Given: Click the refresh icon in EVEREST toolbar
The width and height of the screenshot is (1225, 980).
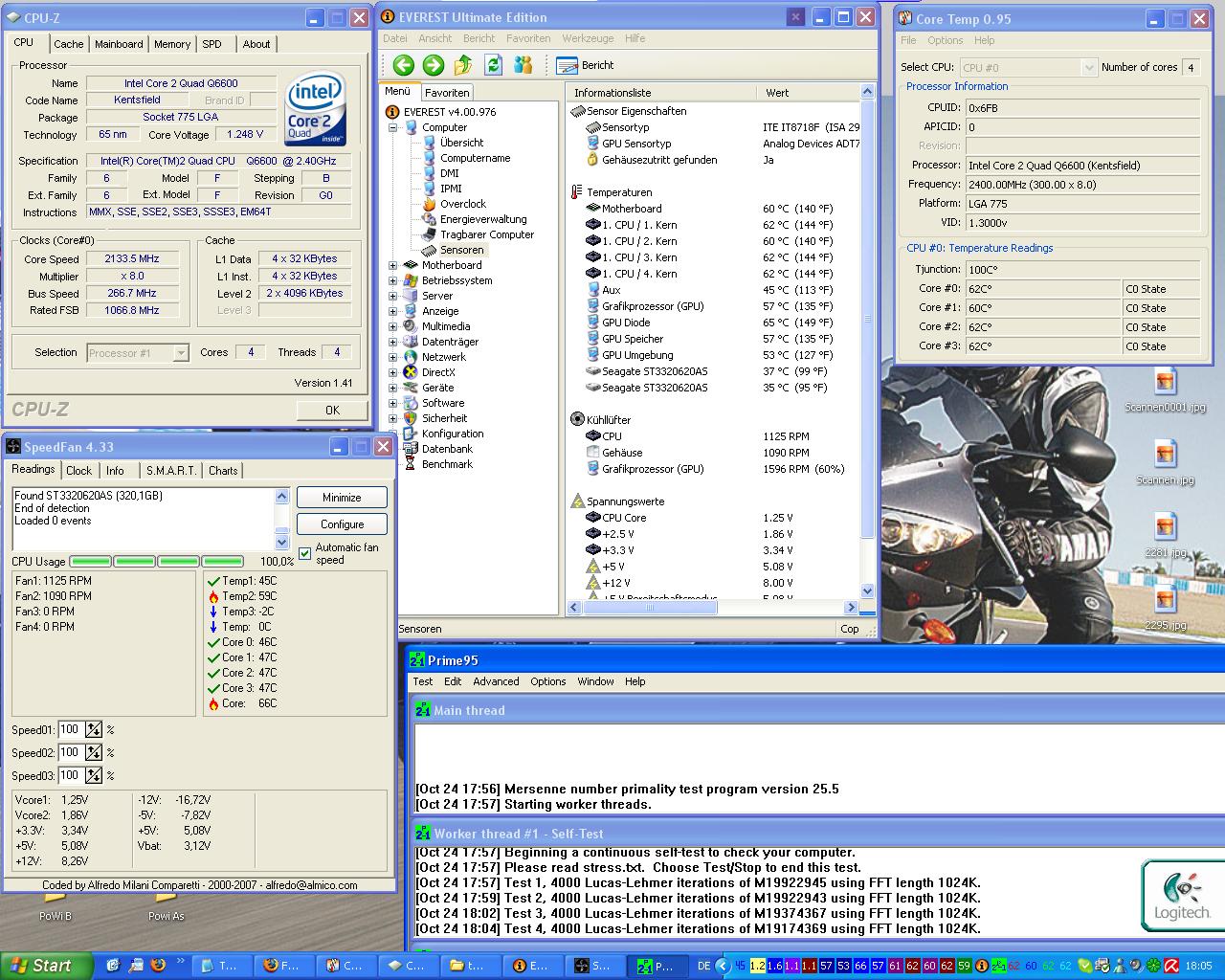Looking at the screenshot, I should pyautogui.click(x=493, y=65).
